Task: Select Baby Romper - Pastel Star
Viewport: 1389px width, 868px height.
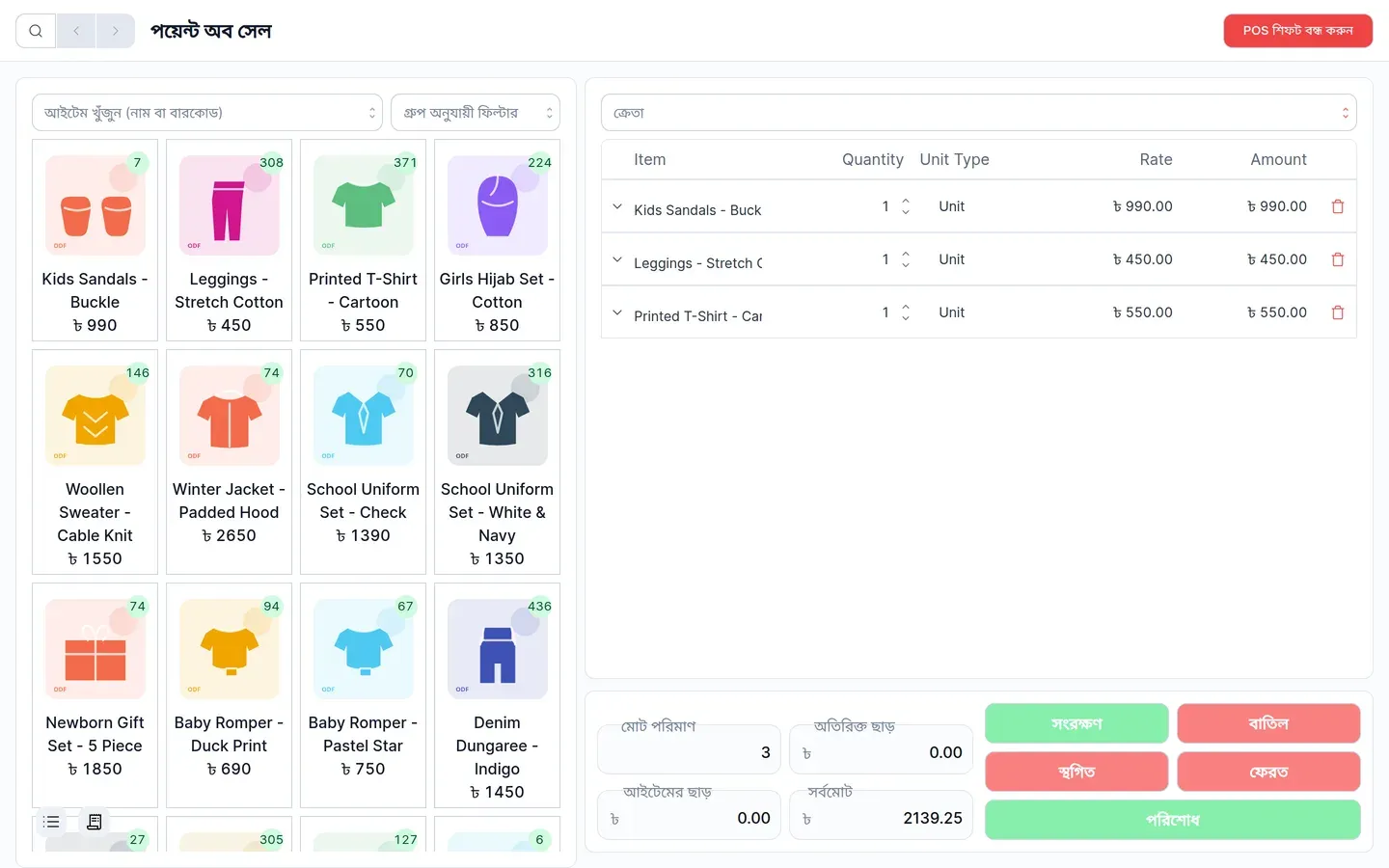Action: 363,695
